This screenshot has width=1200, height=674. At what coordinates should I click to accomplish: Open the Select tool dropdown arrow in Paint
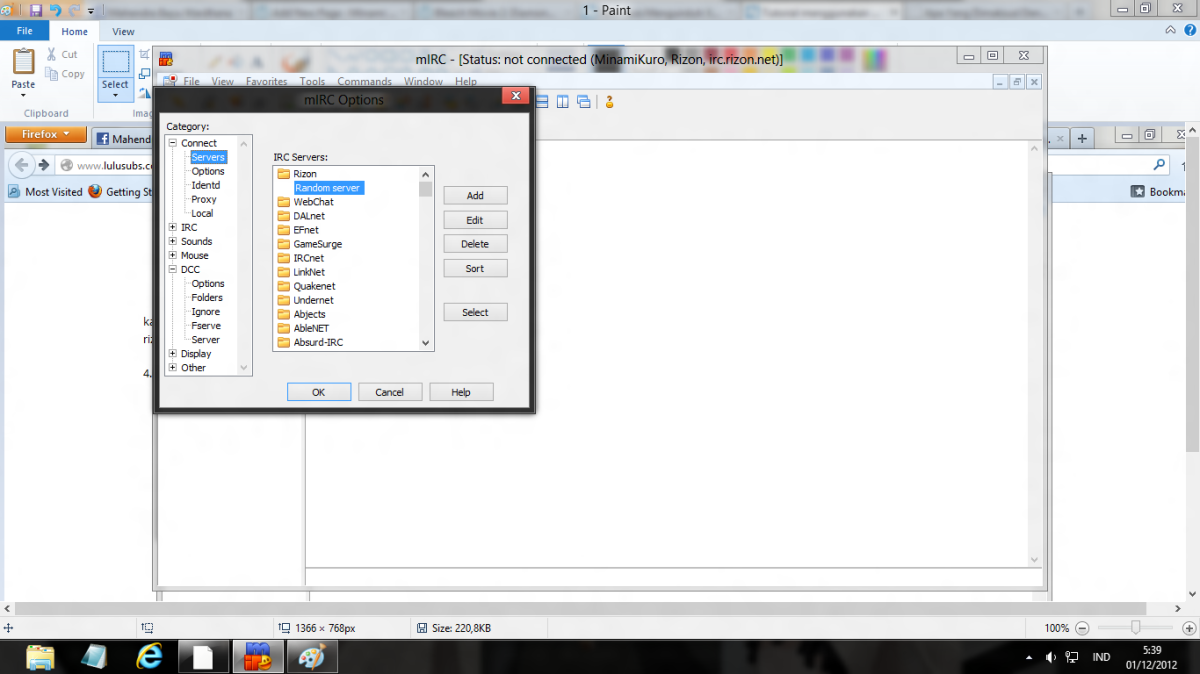click(x=115, y=97)
